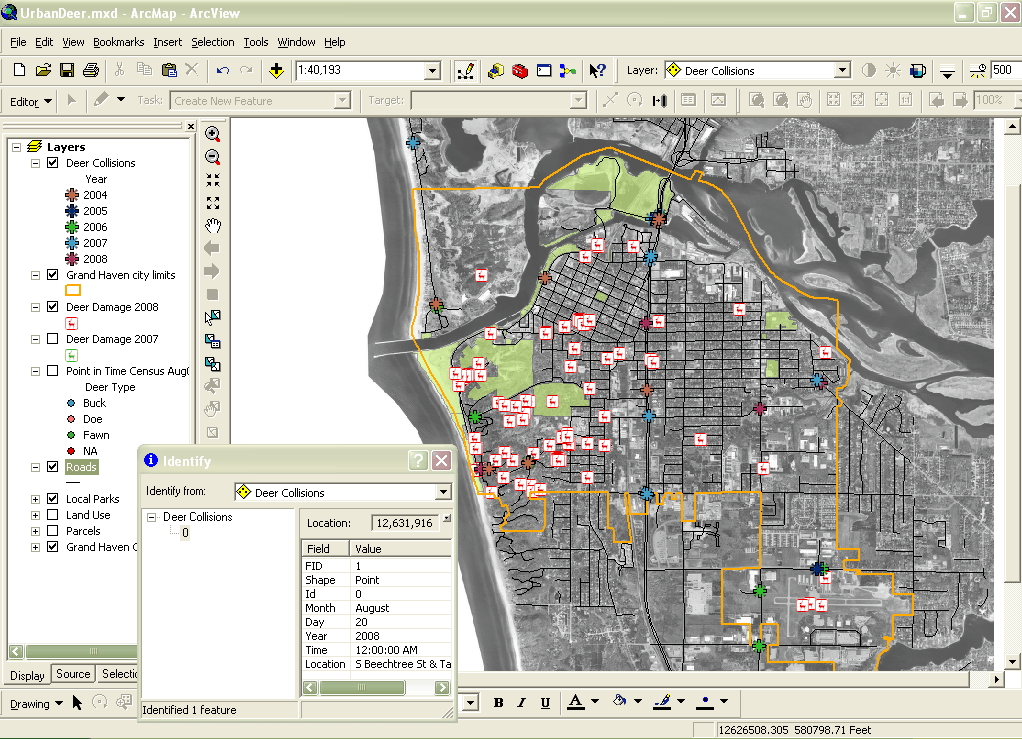The image size is (1022, 739).
Task: Open the line color pen swatch
Action: tap(663, 702)
